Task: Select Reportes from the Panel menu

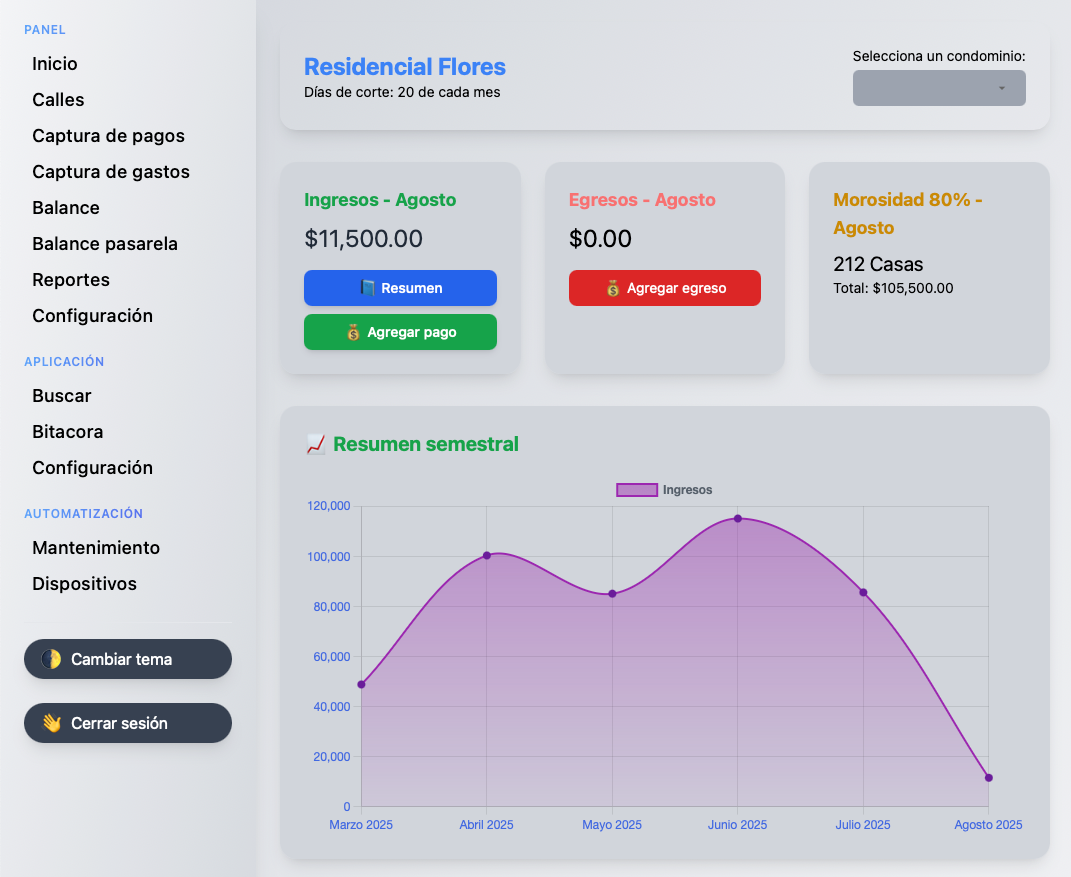Action: (x=71, y=280)
